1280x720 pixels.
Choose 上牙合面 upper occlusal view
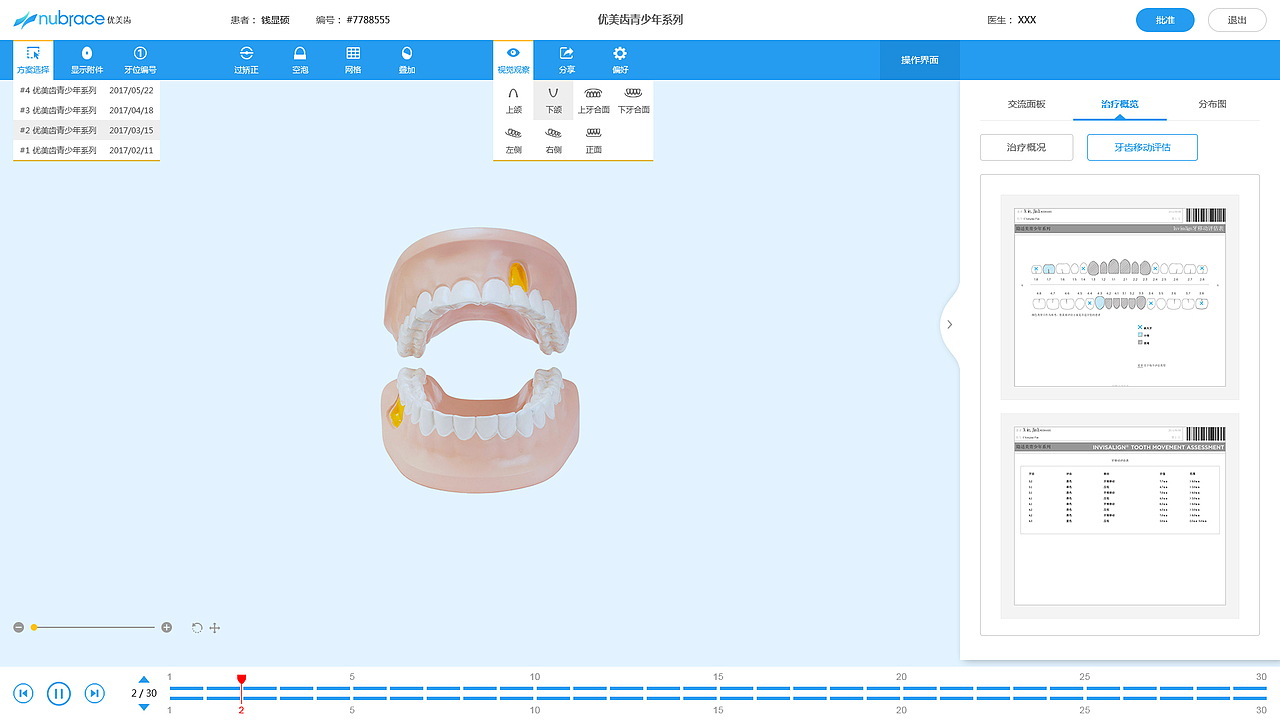[x=593, y=100]
